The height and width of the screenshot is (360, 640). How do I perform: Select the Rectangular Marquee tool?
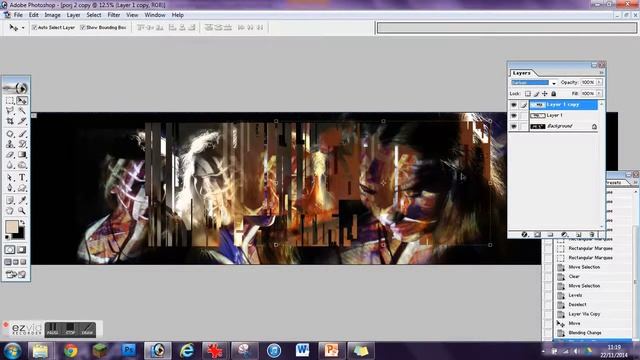(x=10, y=100)
